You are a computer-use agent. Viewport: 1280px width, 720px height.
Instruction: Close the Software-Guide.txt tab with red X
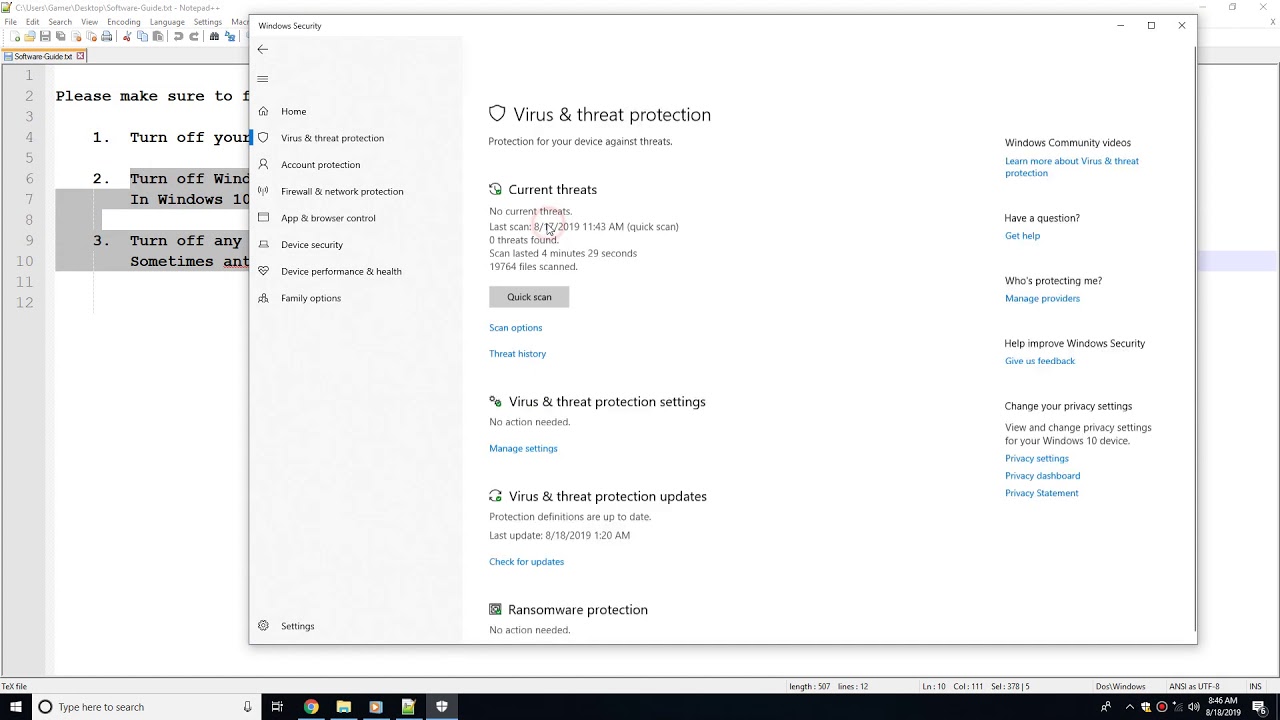(x=81, y=56)
